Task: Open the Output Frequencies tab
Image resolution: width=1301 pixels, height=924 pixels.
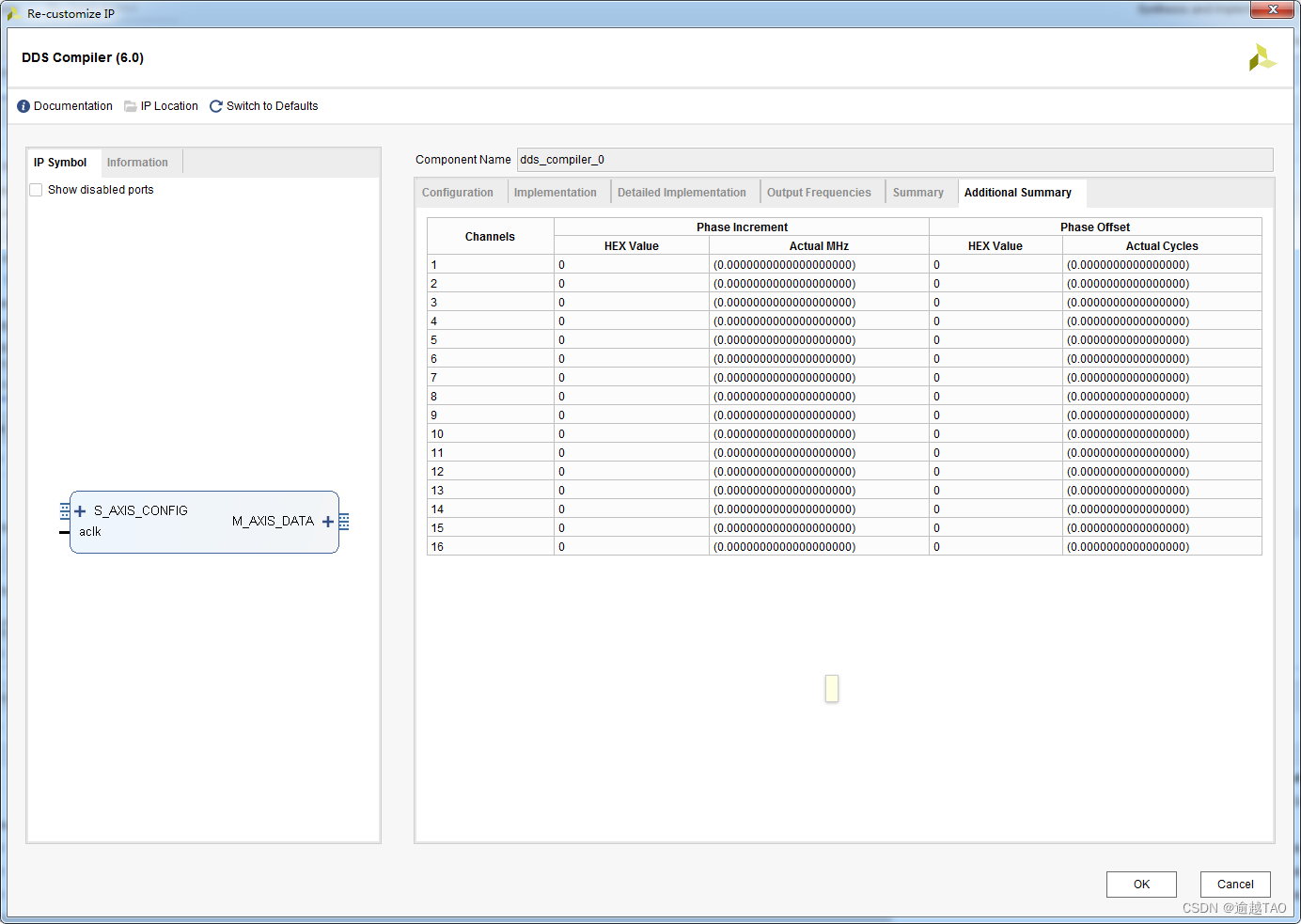Action: click(x=819, y=193)
